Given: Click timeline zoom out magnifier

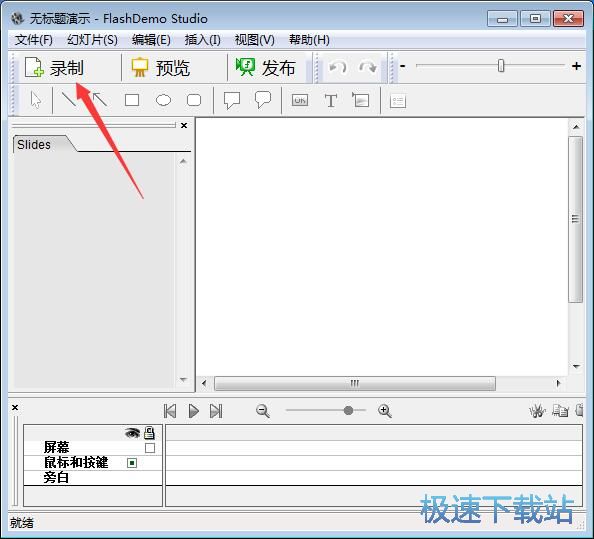Looking at the screenshot, I should click(263, 411).
